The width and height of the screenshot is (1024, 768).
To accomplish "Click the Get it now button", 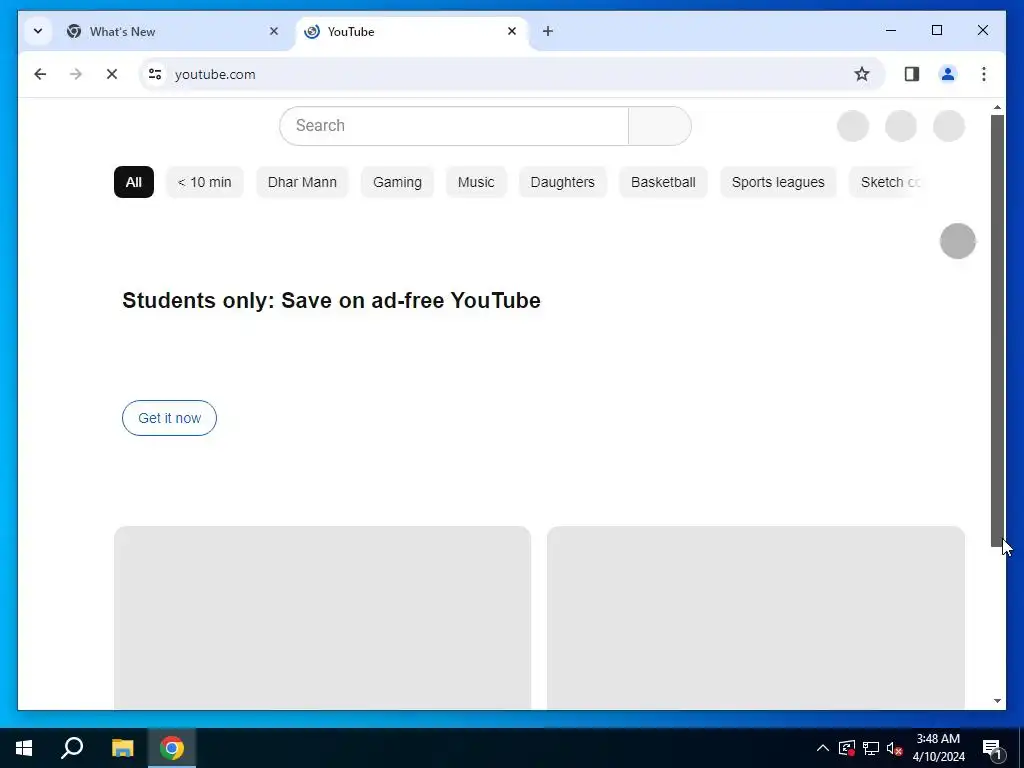I will click(x=169, y=418).
